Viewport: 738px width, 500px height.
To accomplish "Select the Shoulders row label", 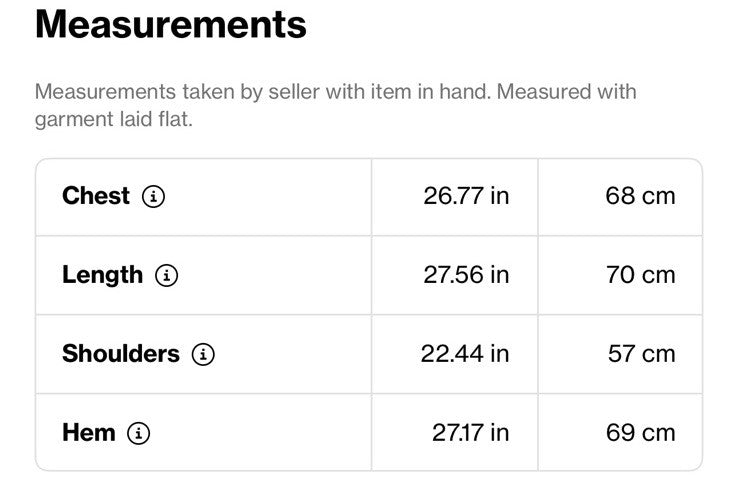I will (x=121, y=354).
